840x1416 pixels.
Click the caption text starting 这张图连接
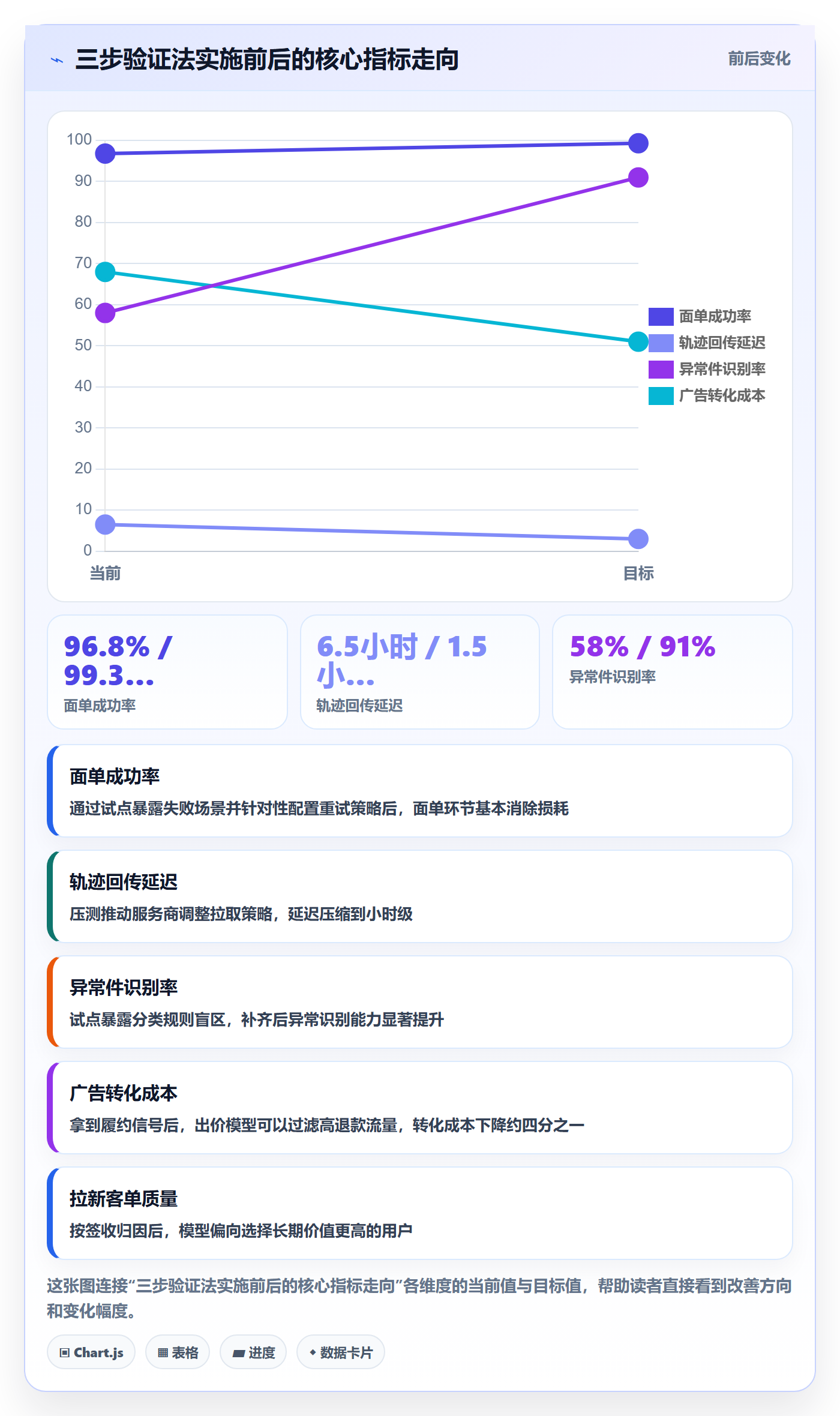tap(419, 1298)
